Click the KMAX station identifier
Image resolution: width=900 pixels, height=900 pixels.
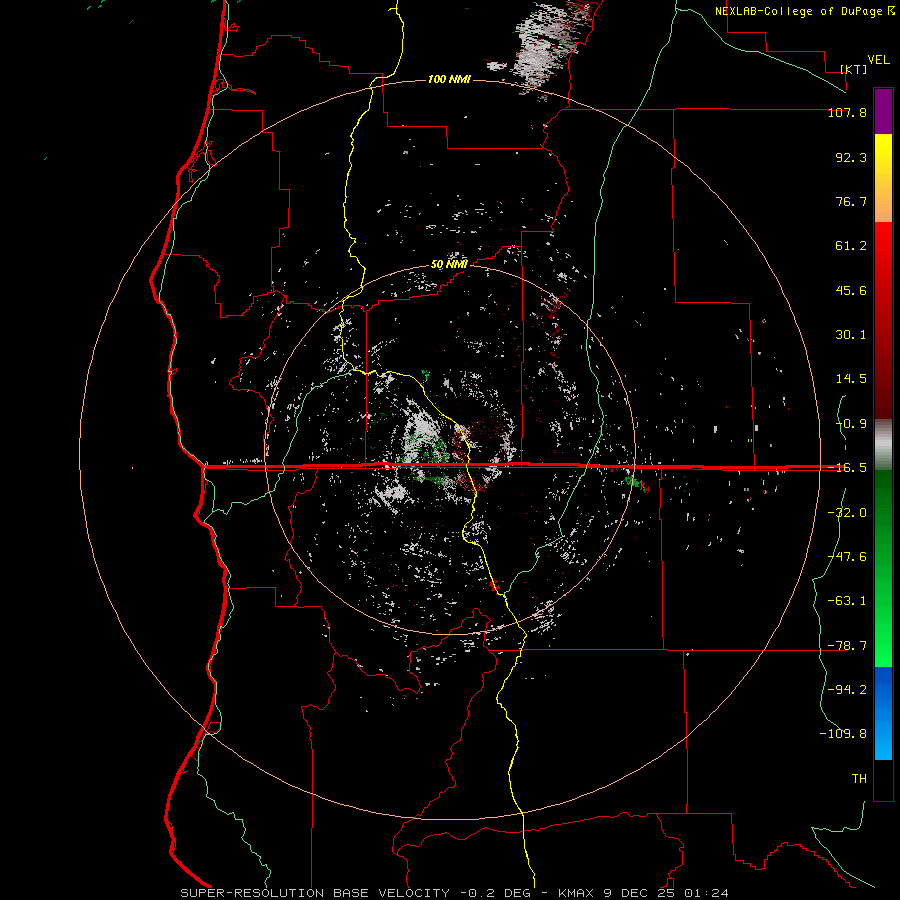click(577, 893)
